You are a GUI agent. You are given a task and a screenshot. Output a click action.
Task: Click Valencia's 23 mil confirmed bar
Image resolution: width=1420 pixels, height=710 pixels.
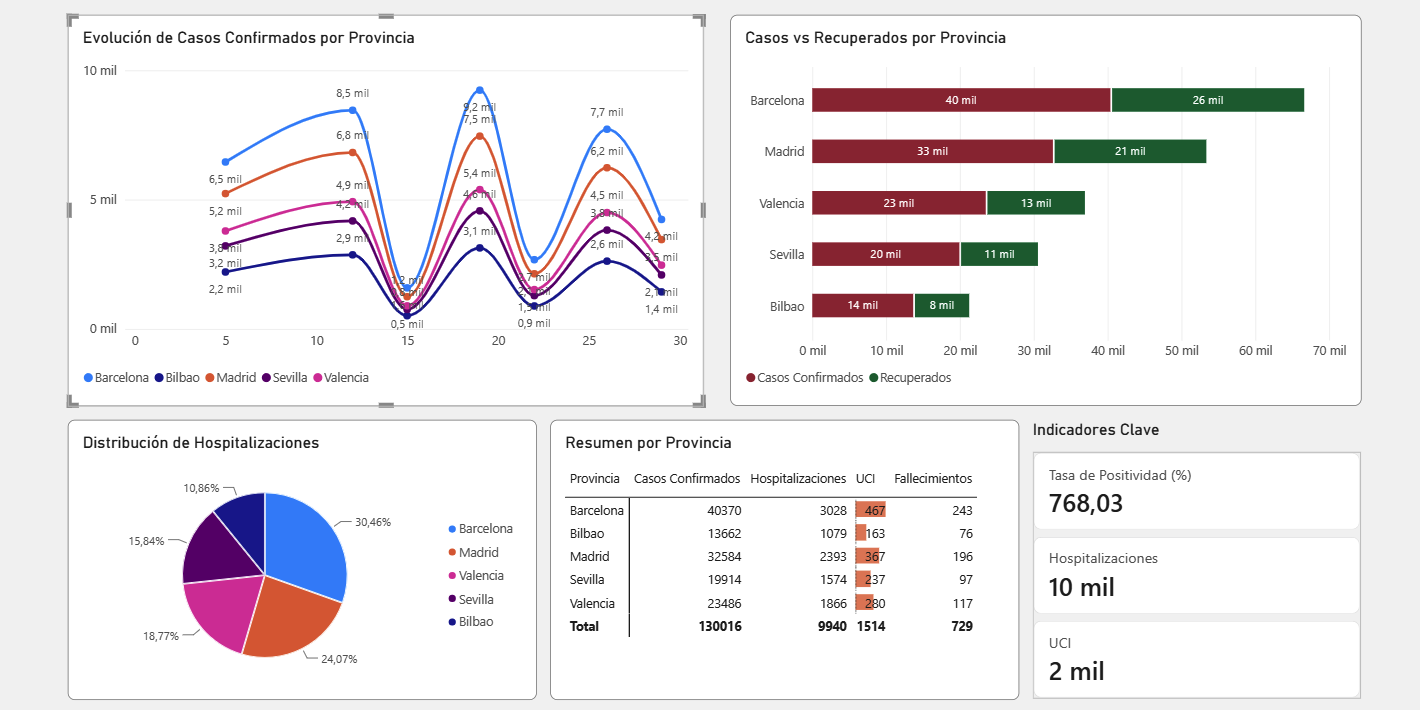point(899,203)
